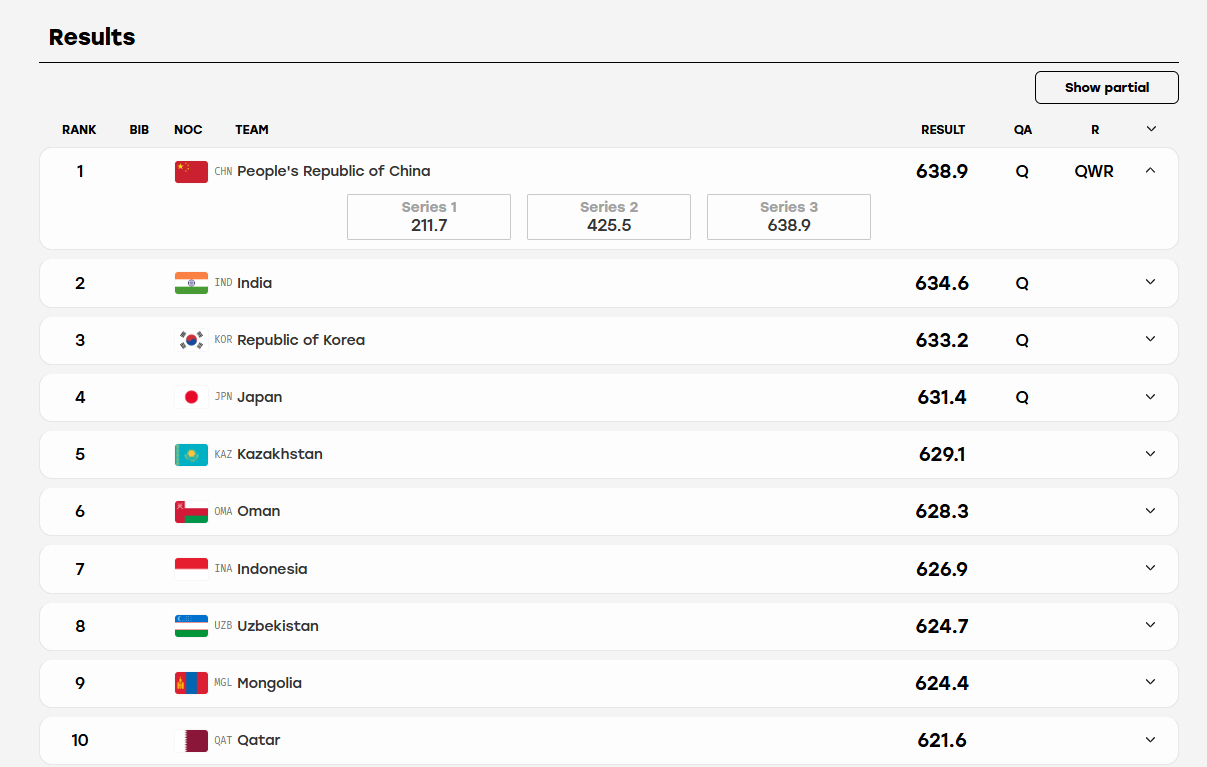This screenshot has height=767, width=1207.
Task: Select the Series 3 score box
Action: tap(789, 217)
